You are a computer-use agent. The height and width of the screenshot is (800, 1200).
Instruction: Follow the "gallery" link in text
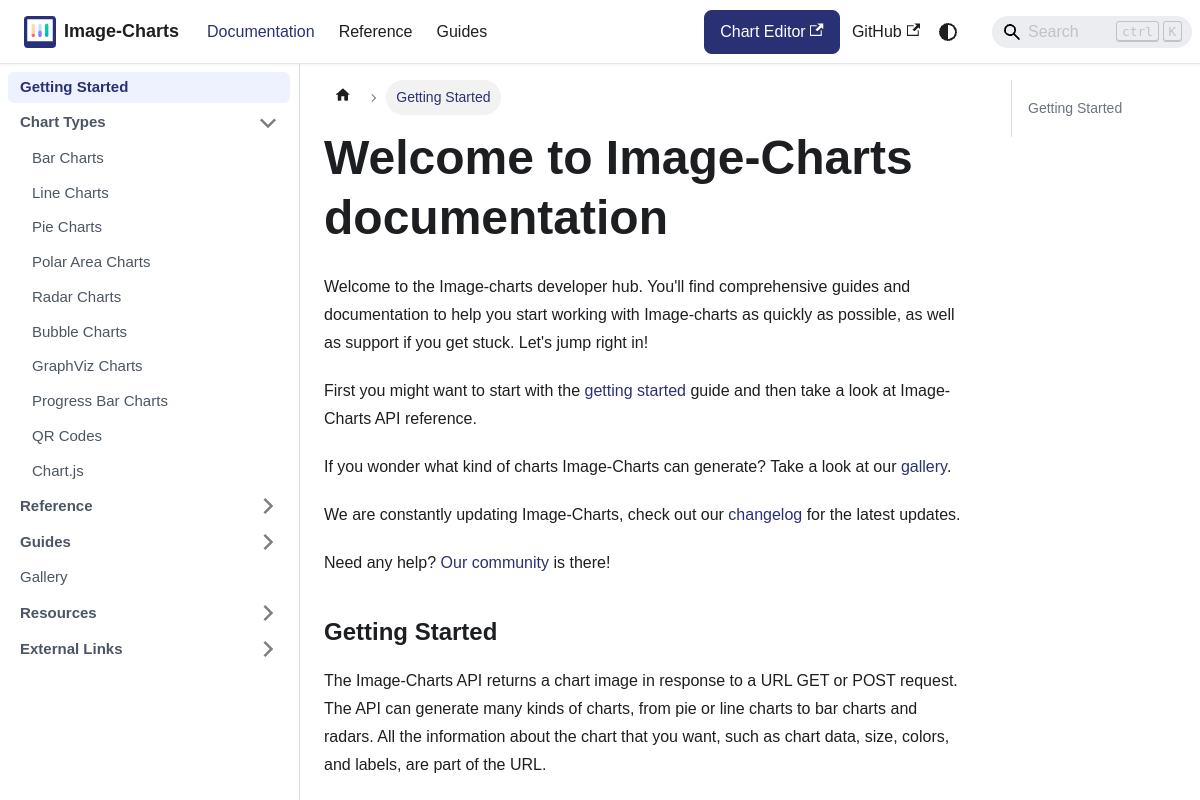[x=924, y=467]
